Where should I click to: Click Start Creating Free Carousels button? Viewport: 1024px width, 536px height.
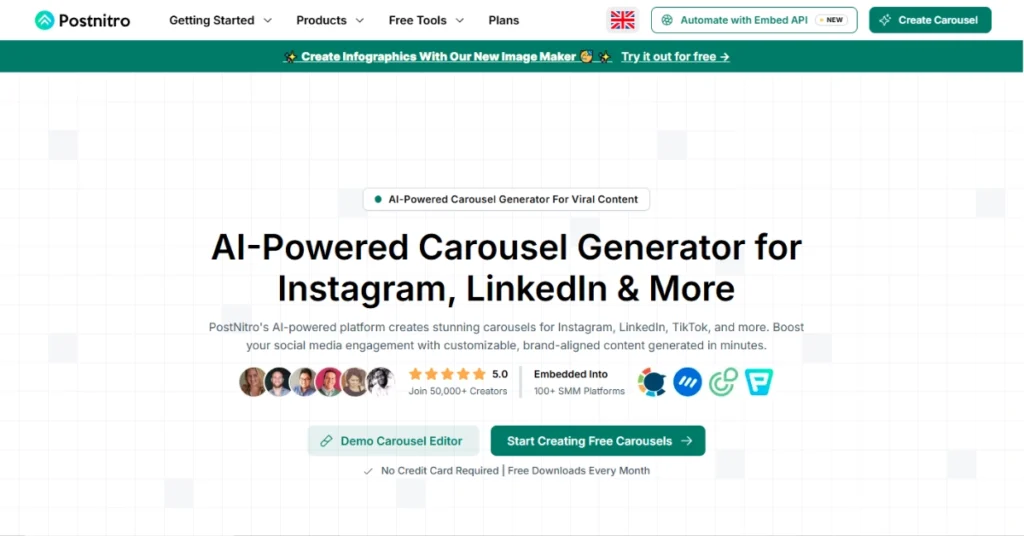click(598, 441)
